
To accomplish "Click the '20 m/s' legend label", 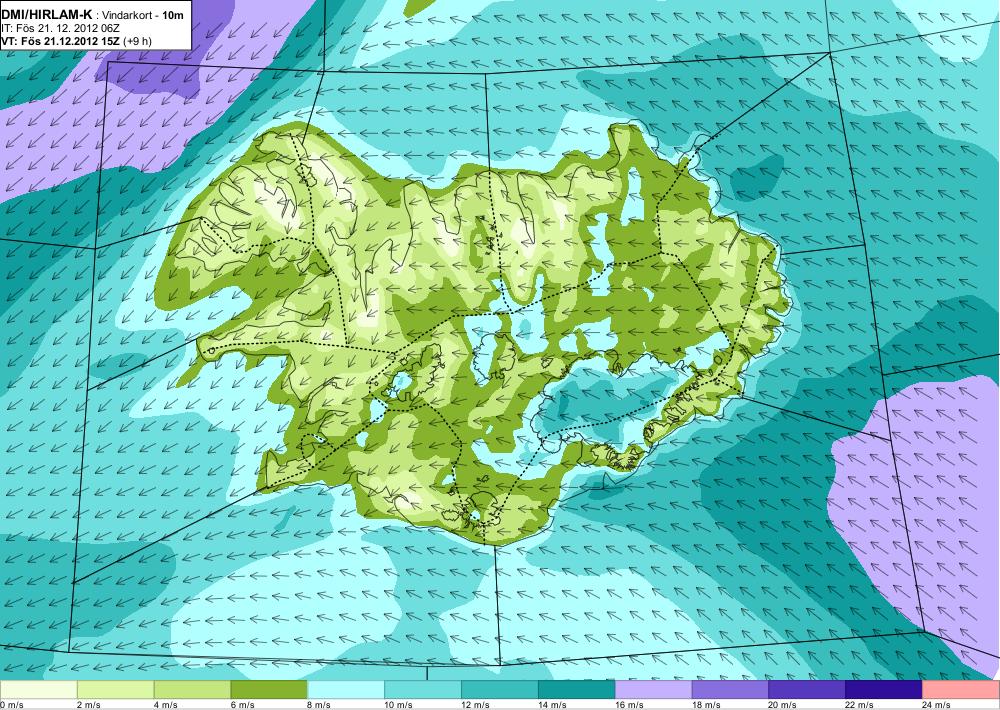I will [783, 705].
